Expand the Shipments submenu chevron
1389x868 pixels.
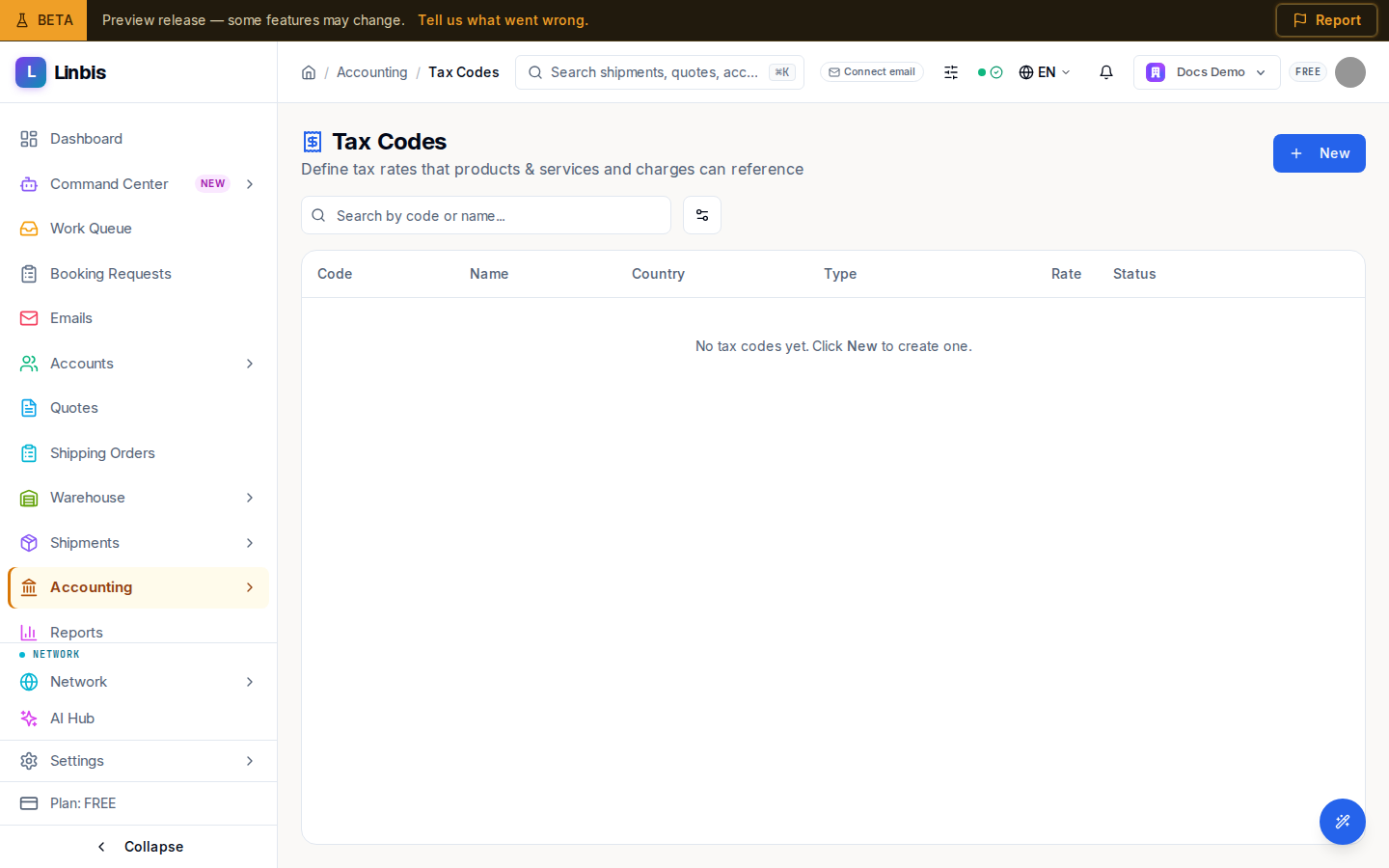pyautogui.click(x=250, y=543)
